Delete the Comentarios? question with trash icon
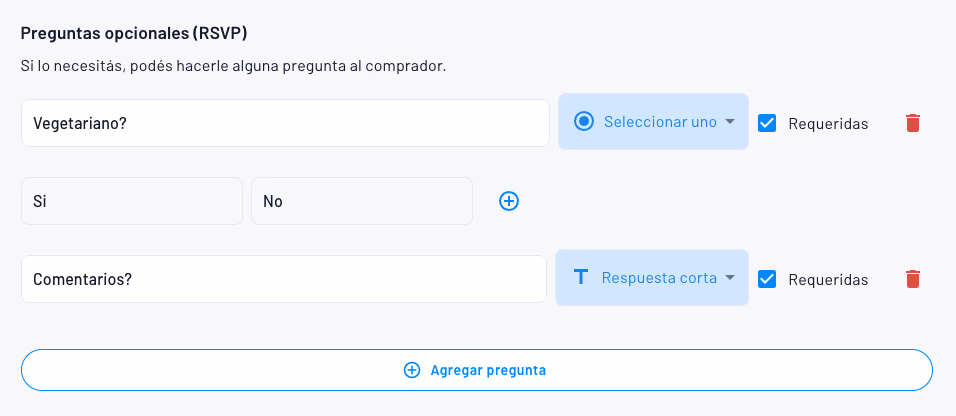This screenshot has height=416, width=956. [912, 279]
